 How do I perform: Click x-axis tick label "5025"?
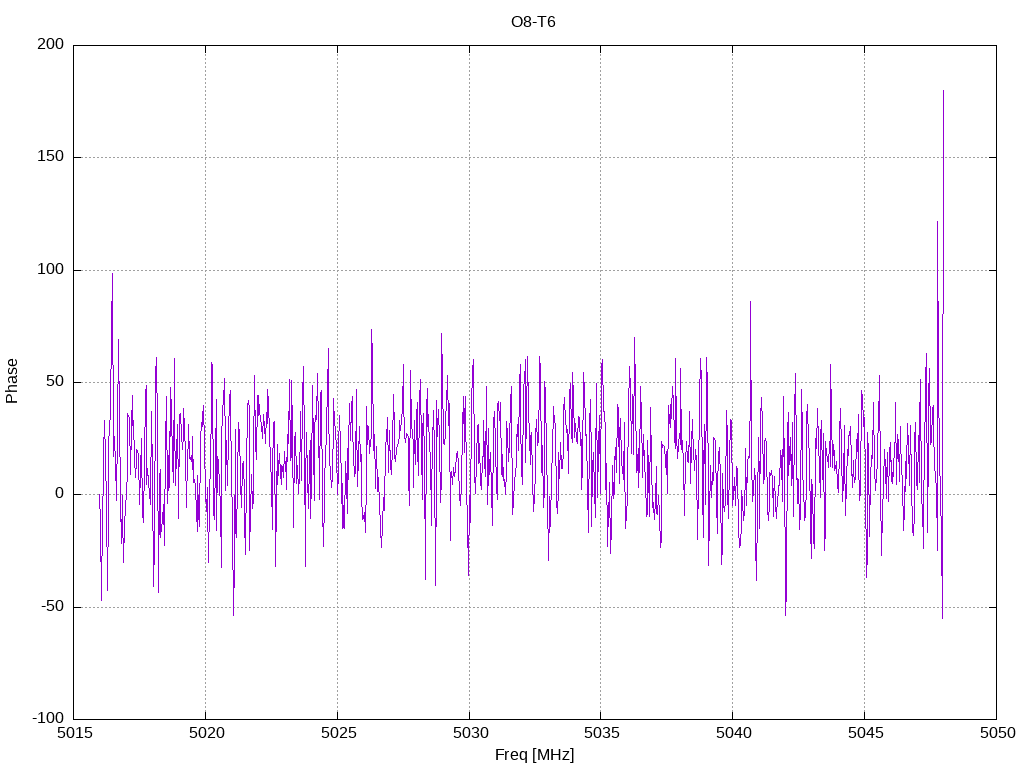(x=338, y=733)
